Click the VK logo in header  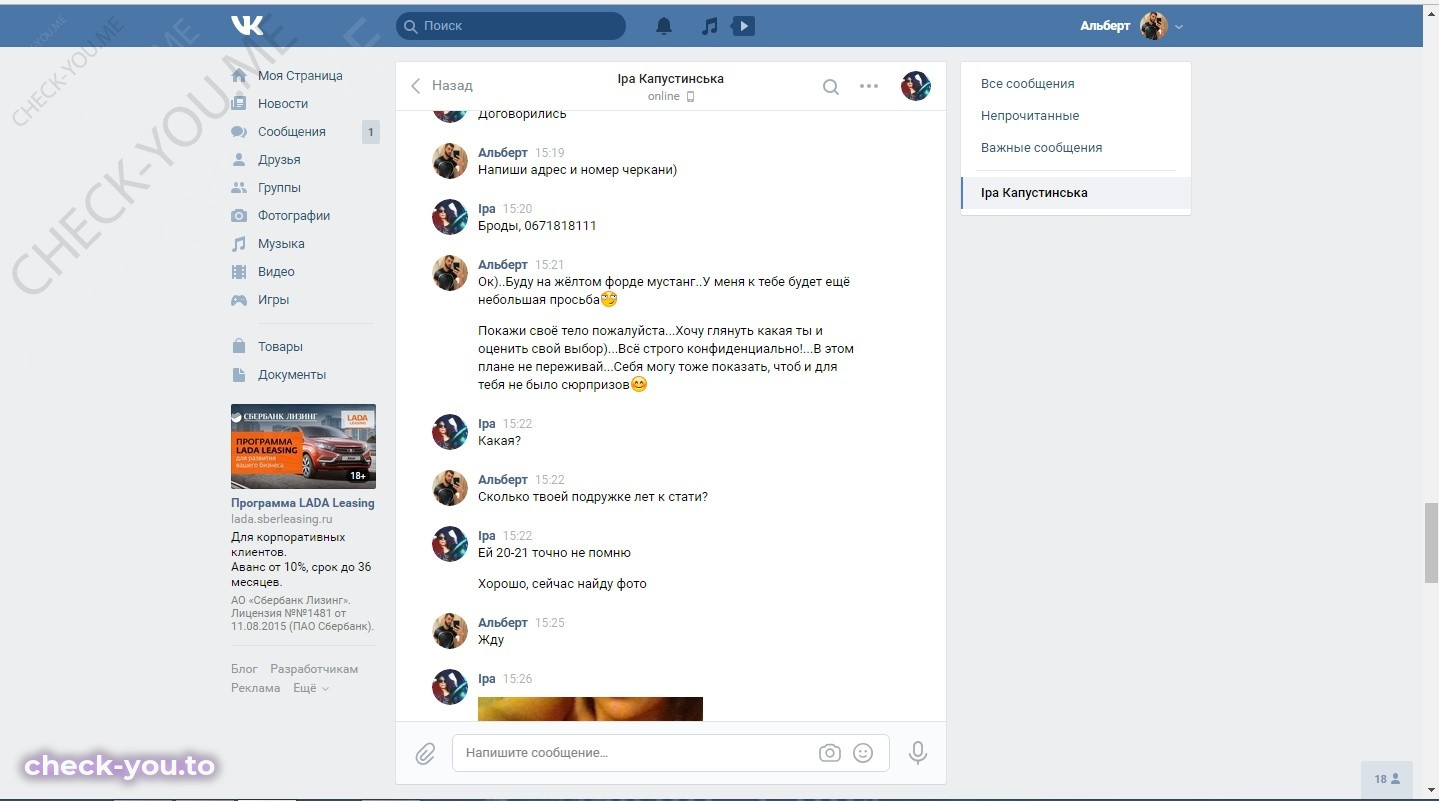[x=247, y=25]
